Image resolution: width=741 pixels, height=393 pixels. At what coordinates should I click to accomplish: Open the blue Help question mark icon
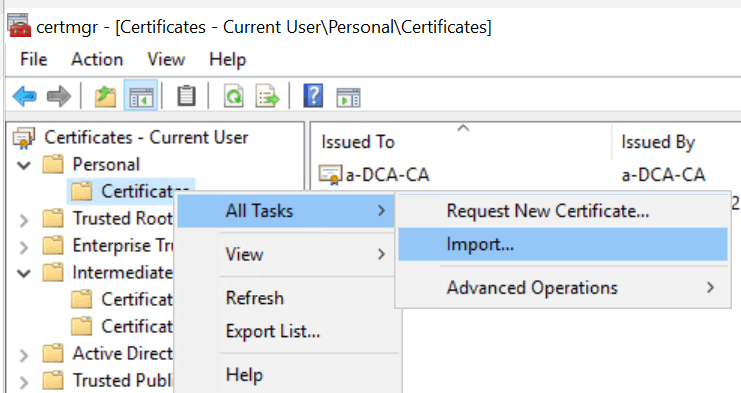(x=313, y=95)
